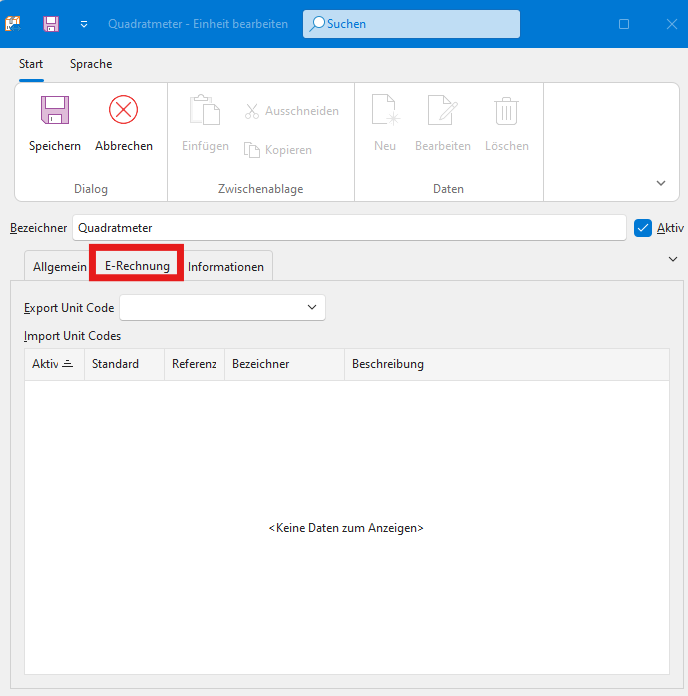
Task: Click the Bearbeiten pencil icon
Action: (442, 110)
